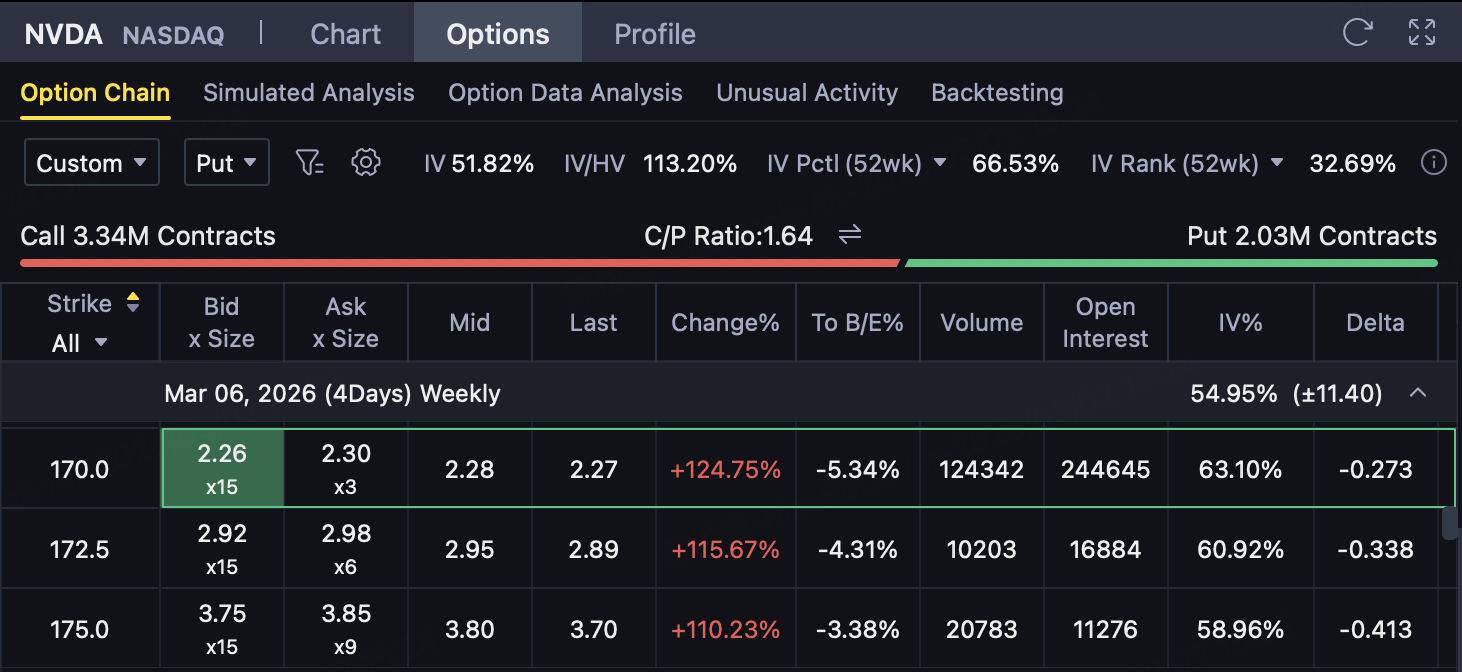Click the 2.98 ask for 172.5 strike
The height and width of the screenshot is (672, 1462).
[346, 548]
